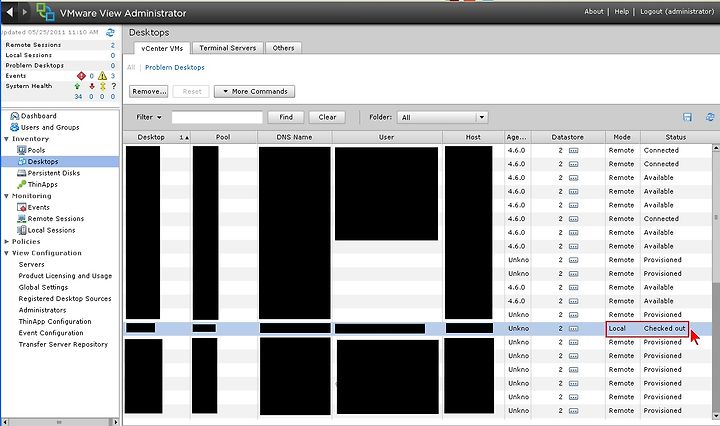Click the red error events icon
Viewport: 720px width, 426px height.
81,76
